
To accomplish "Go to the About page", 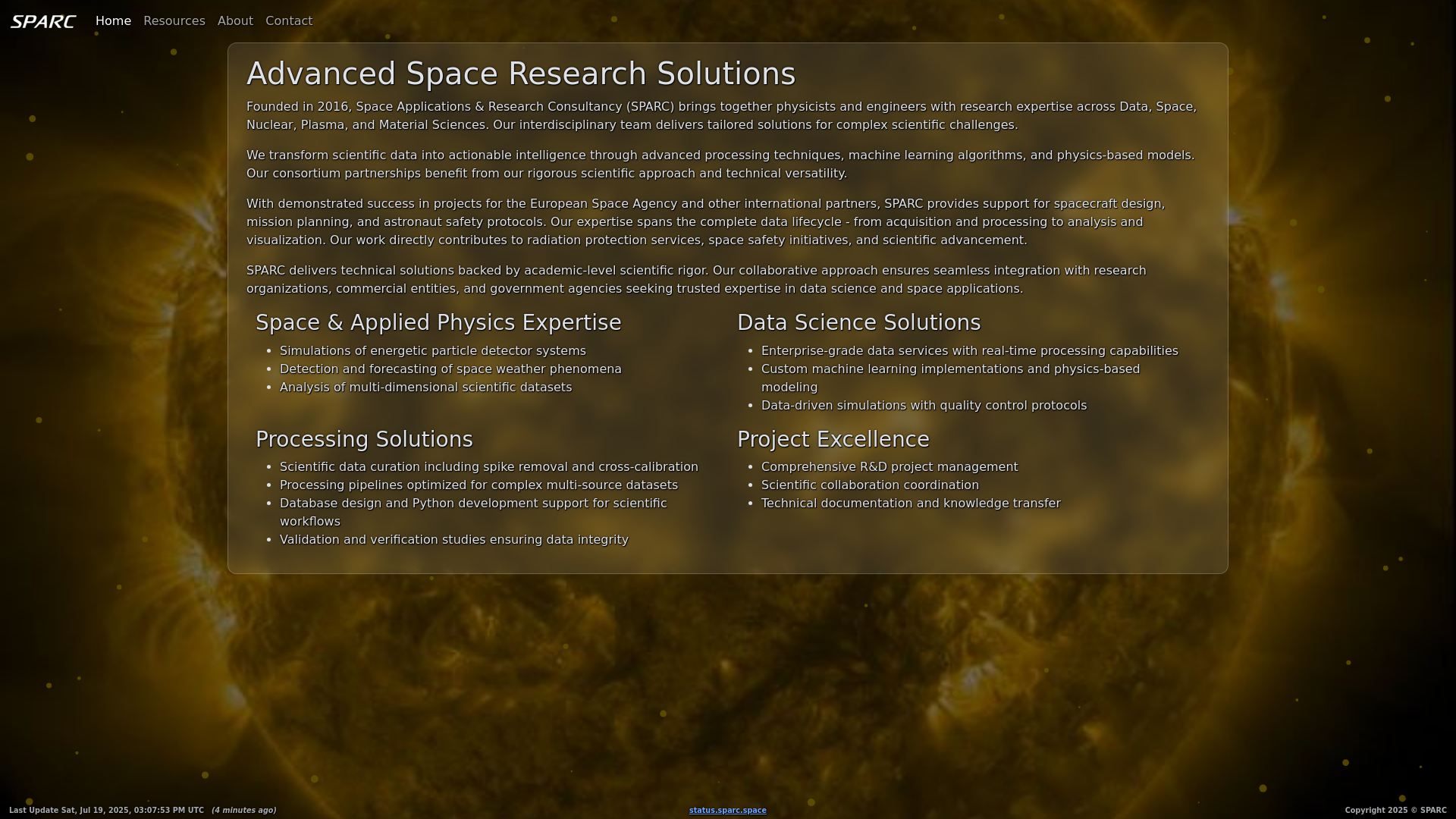I will click(x=235, y=21).
